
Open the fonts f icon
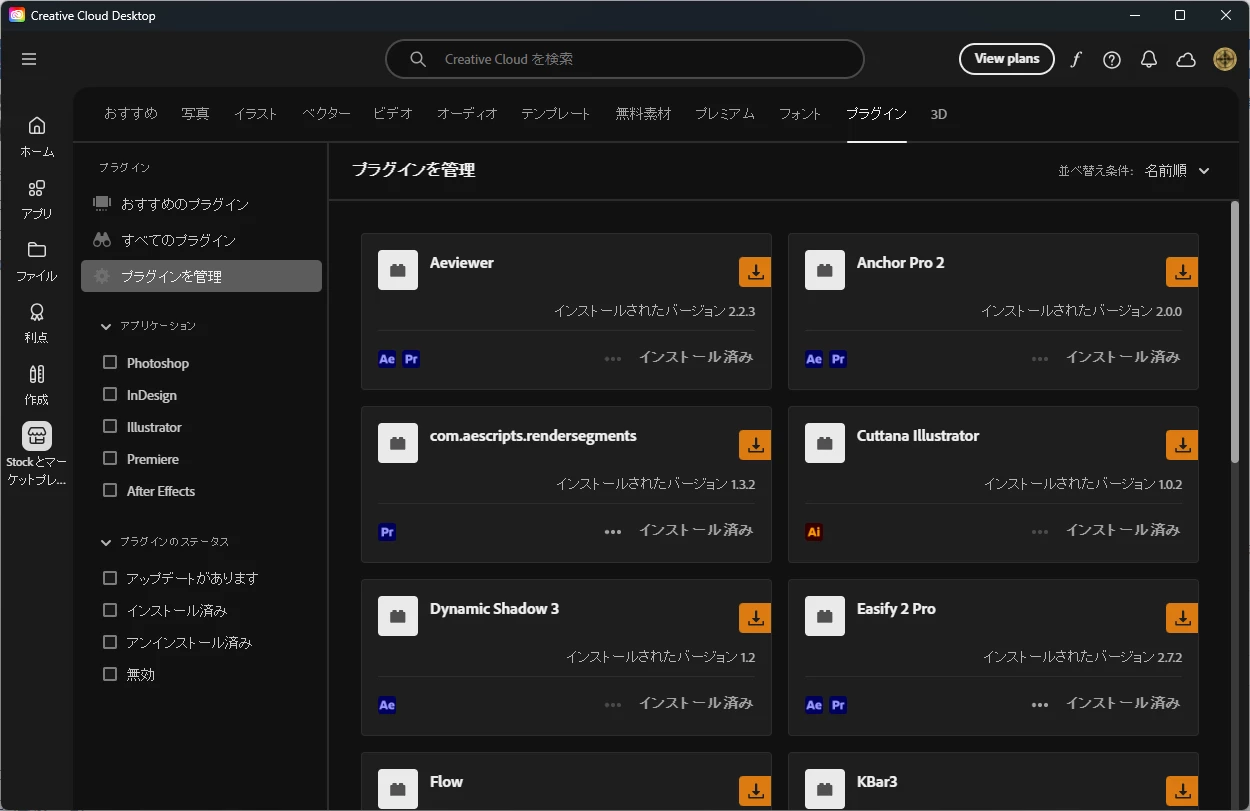pyautogui.click(x=1075, y=59)
